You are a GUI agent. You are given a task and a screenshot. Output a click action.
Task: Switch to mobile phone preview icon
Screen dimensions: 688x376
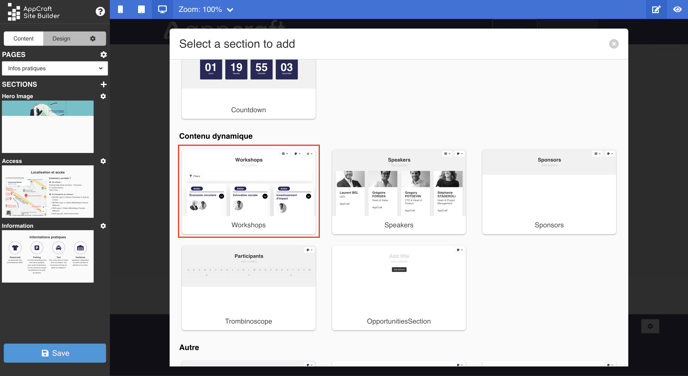tap(121, 9)
